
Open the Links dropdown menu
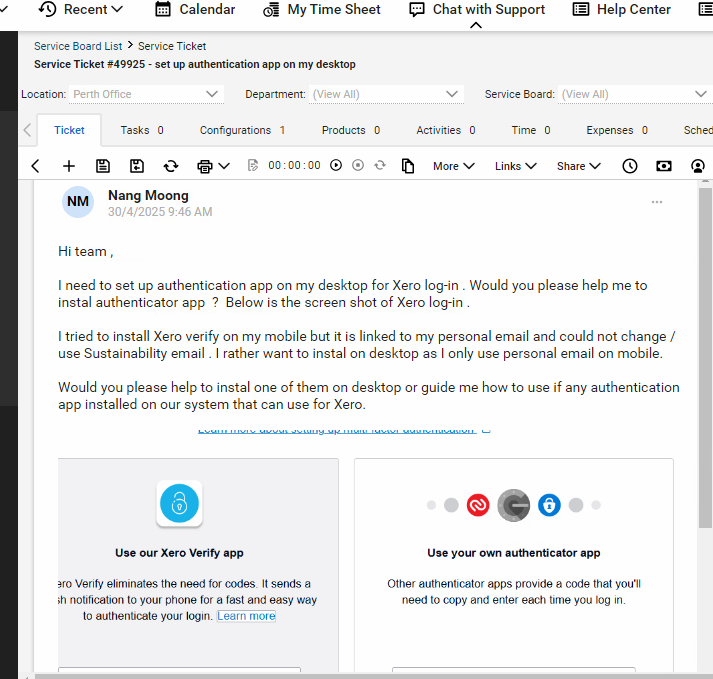516,166
